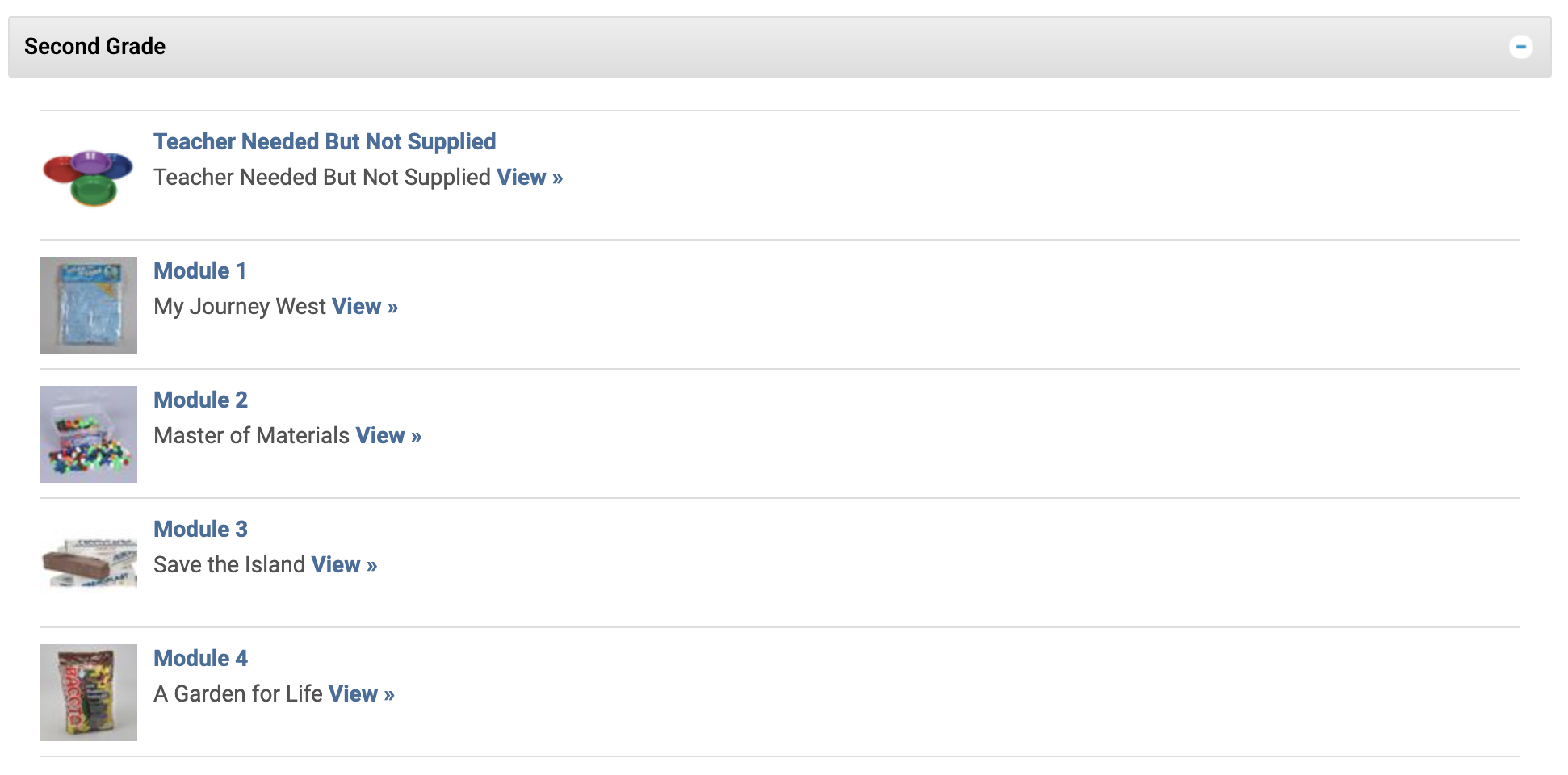Select the My Journey West product image
Screen dimensions: 1568x775
point(88,304)
